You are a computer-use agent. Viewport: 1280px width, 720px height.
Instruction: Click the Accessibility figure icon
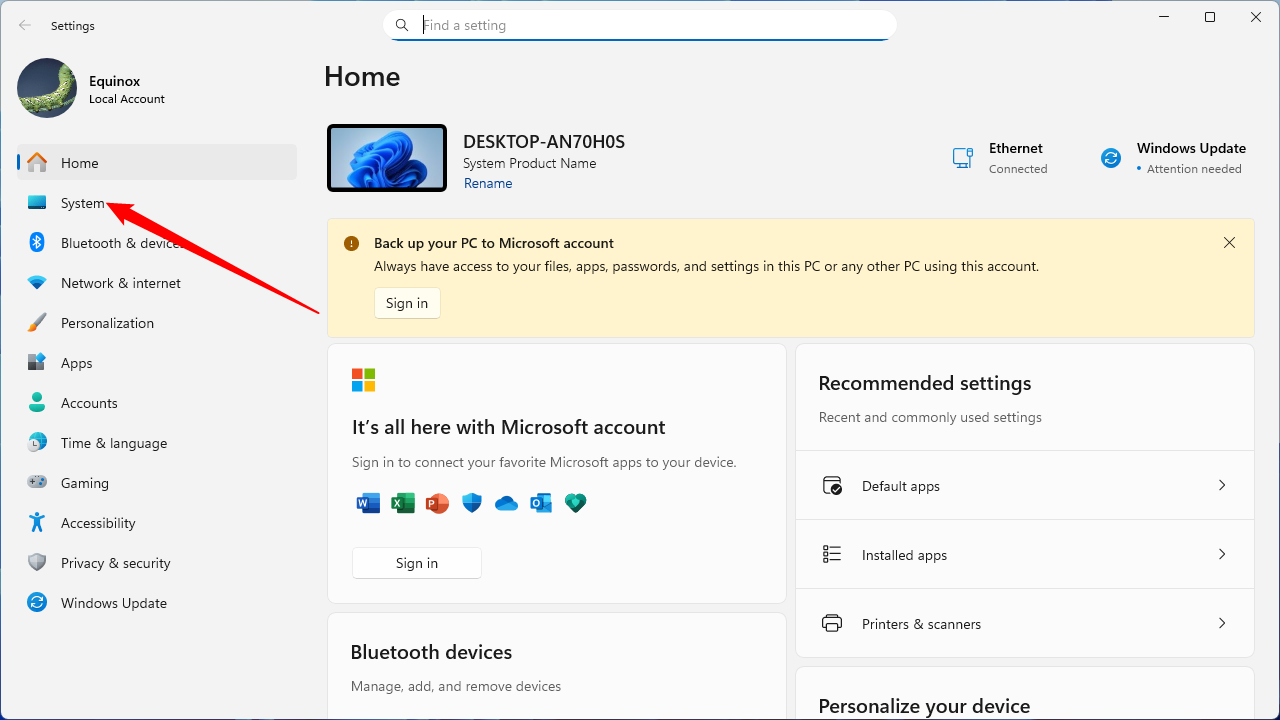(x=37, y=523)
